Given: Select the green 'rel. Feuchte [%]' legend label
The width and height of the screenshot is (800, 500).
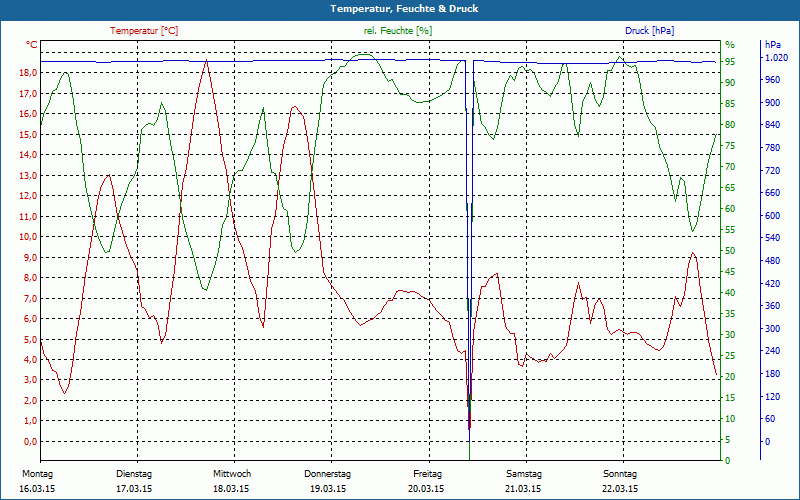Looking at the screenshot, I should (x=397, y=31).
